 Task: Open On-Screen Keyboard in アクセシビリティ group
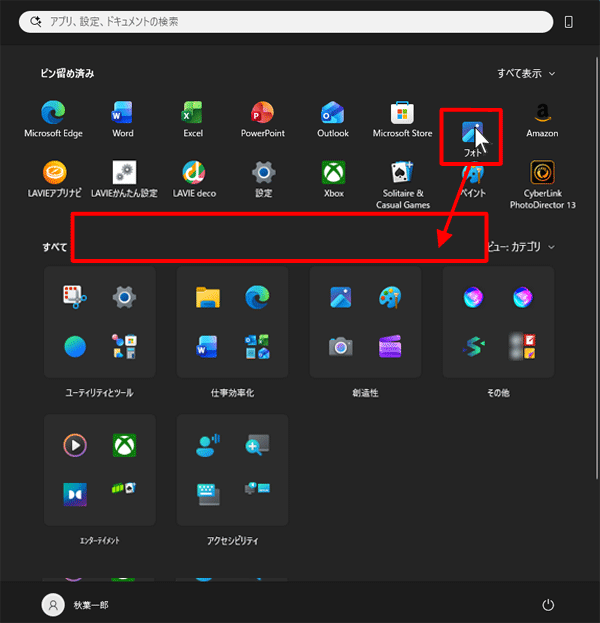click(x=208, y=494)
